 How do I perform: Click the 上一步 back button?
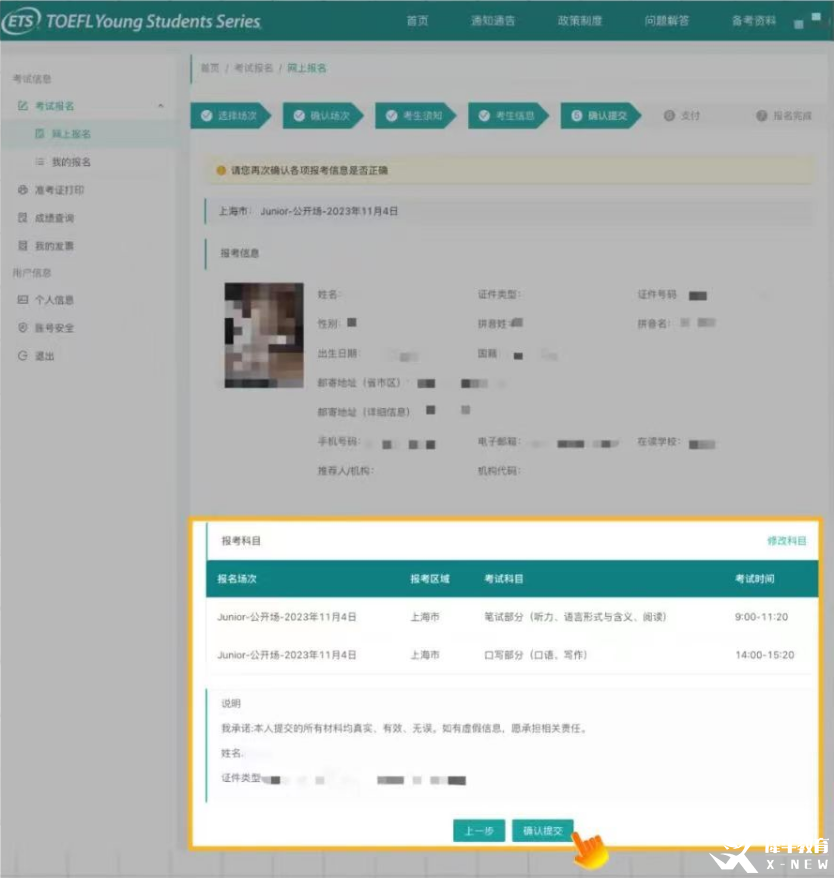[479, 830]
